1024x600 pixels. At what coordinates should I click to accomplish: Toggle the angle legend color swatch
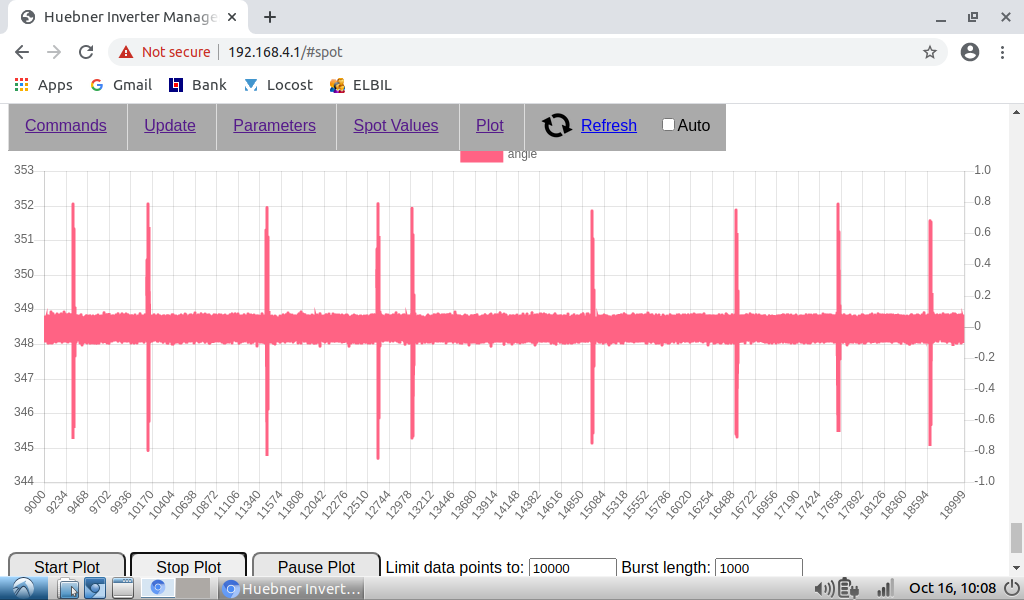tap(481, 155)
